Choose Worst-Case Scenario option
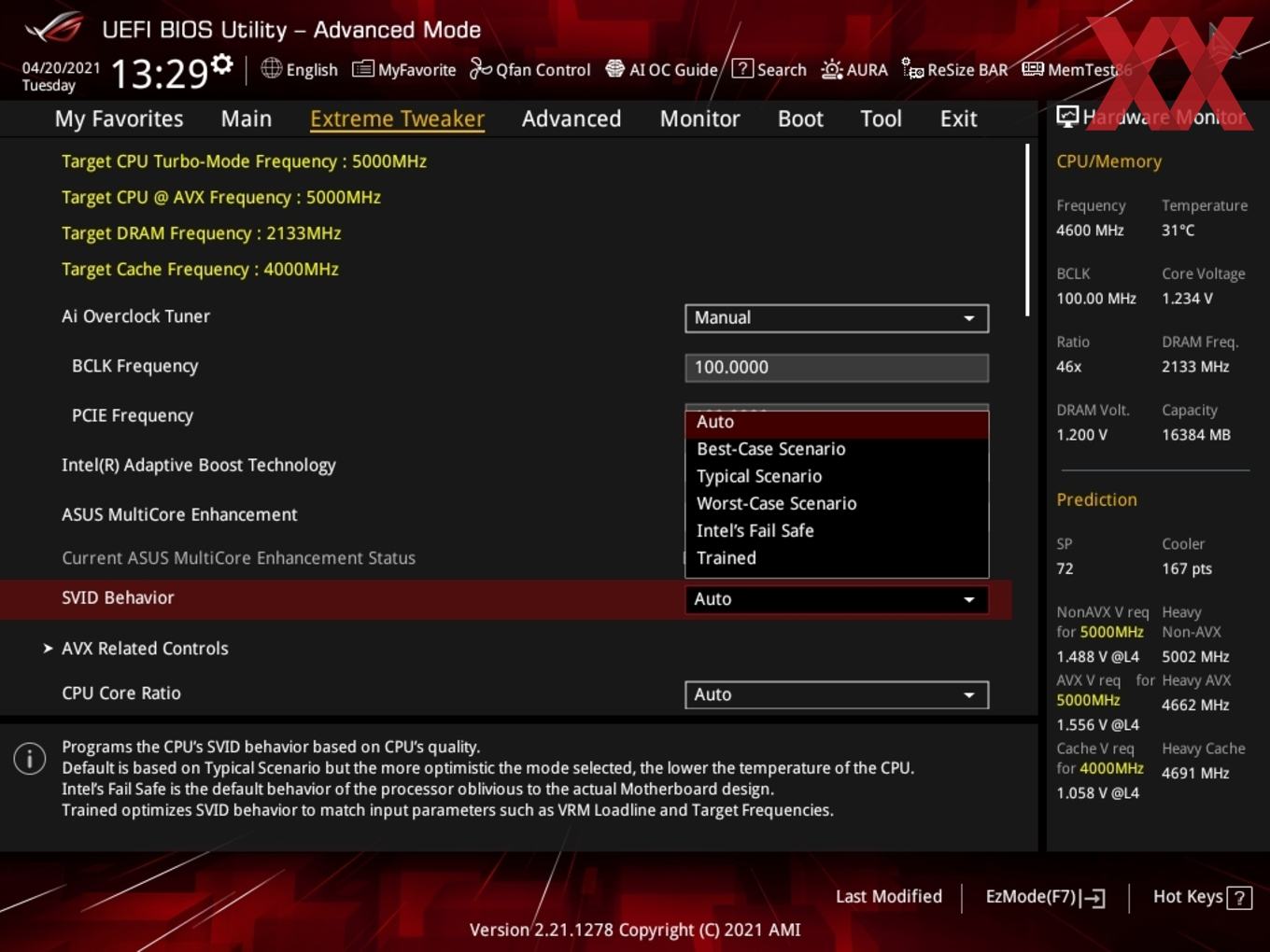 tap(837, 503)
